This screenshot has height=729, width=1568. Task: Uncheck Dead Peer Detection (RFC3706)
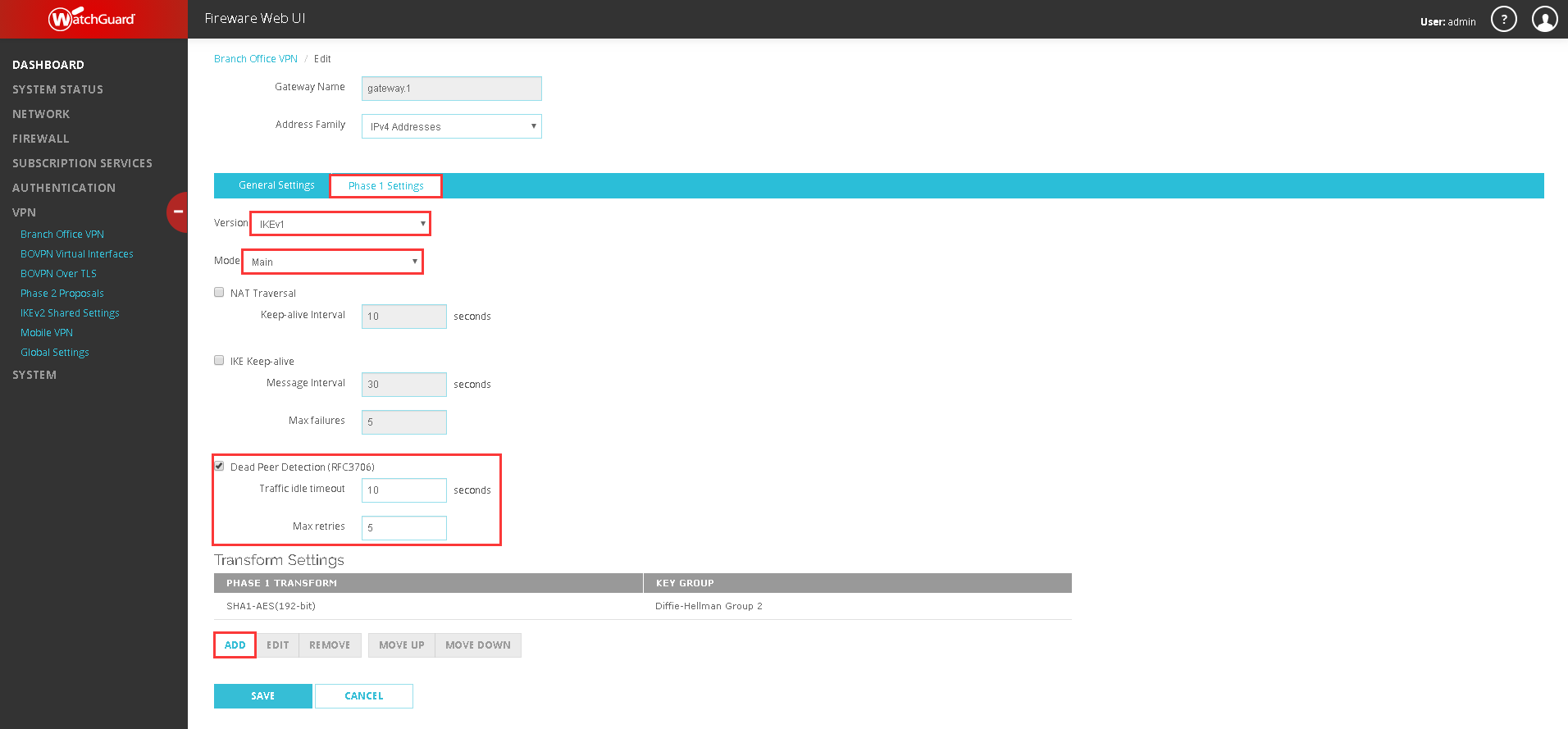click(x=219, y=466)
